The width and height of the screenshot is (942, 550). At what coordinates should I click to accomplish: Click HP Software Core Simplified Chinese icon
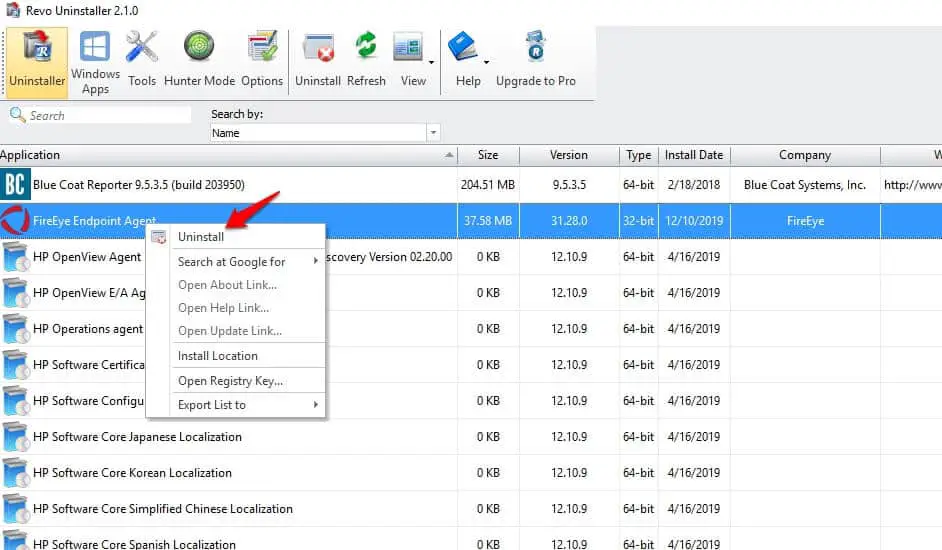[16, 509]
